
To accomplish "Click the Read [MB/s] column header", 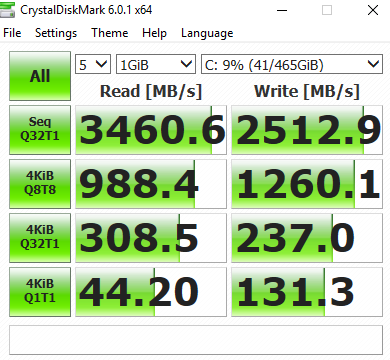I will pos(151,91).
